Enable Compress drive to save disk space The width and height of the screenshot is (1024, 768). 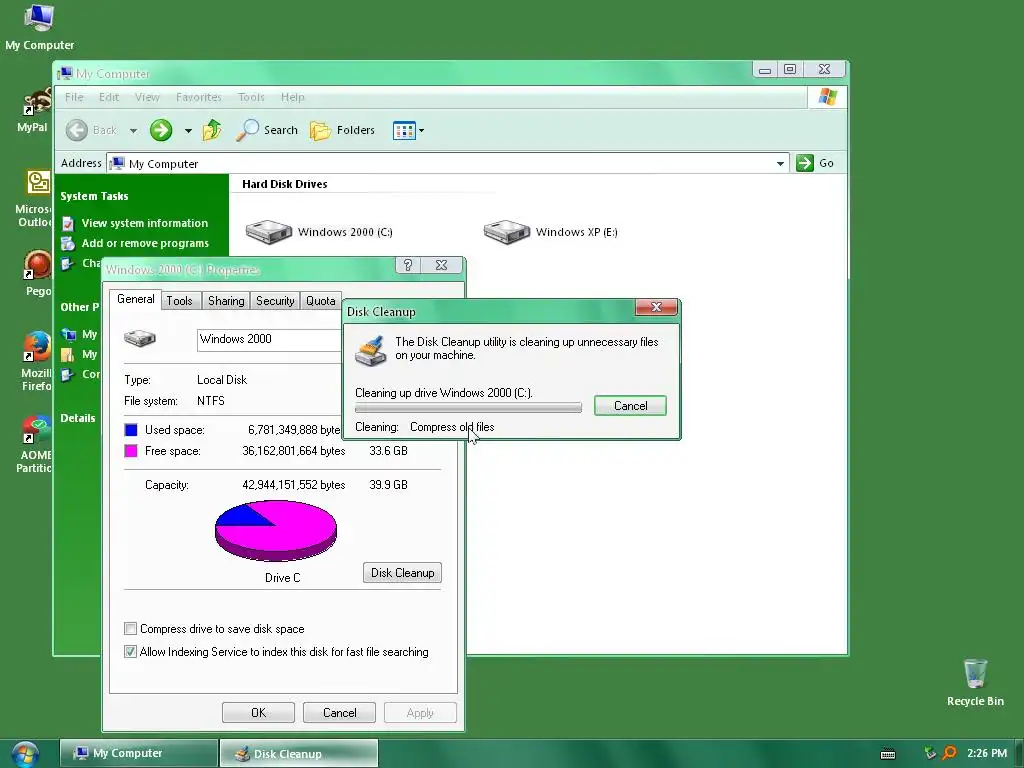tap(131, 628)
